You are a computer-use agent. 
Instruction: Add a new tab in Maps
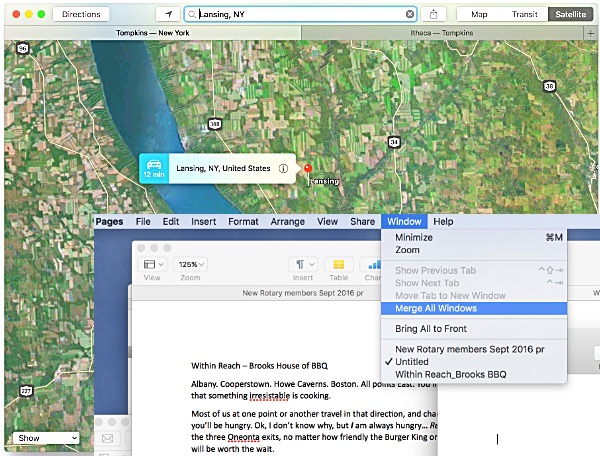592,33
